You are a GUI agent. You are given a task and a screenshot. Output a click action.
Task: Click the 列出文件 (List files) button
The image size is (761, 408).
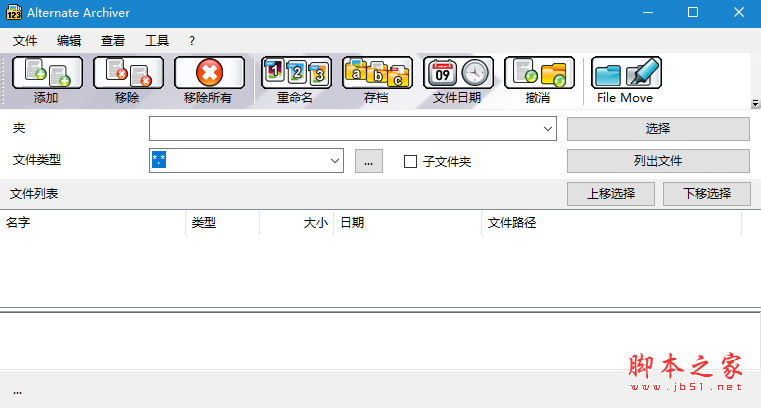pyautogui.click(x=658, y=161)
